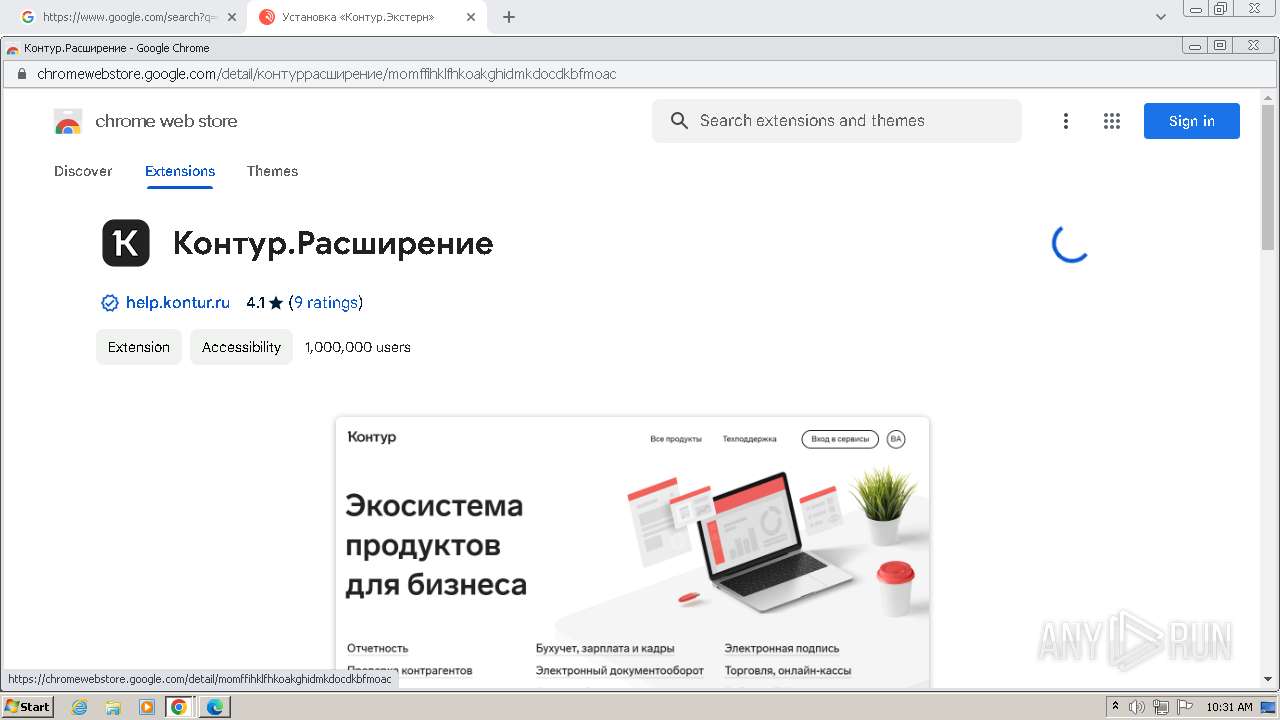Viewport: 1280px width, 720px height.
Task: Open Microsoft Edge from taskbar
Action: (x=214, y=707)
